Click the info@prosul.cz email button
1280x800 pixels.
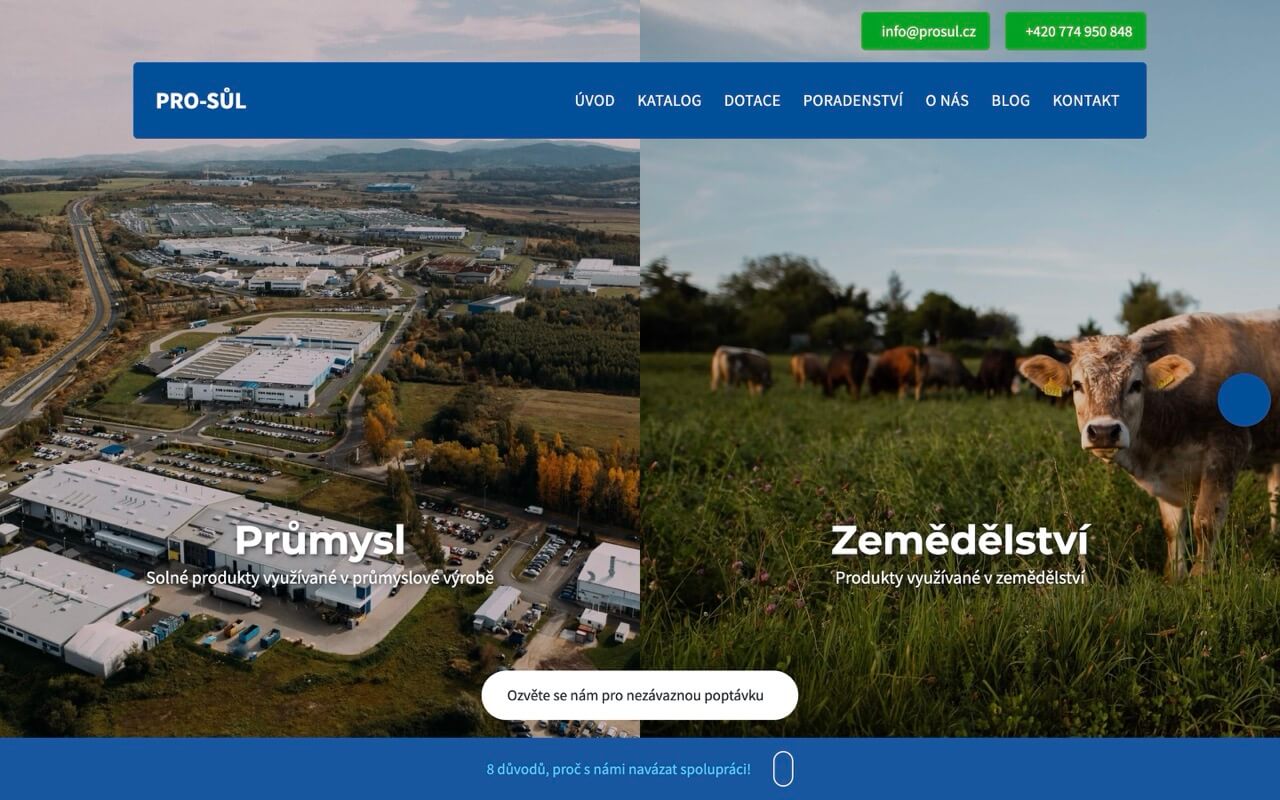926,31
